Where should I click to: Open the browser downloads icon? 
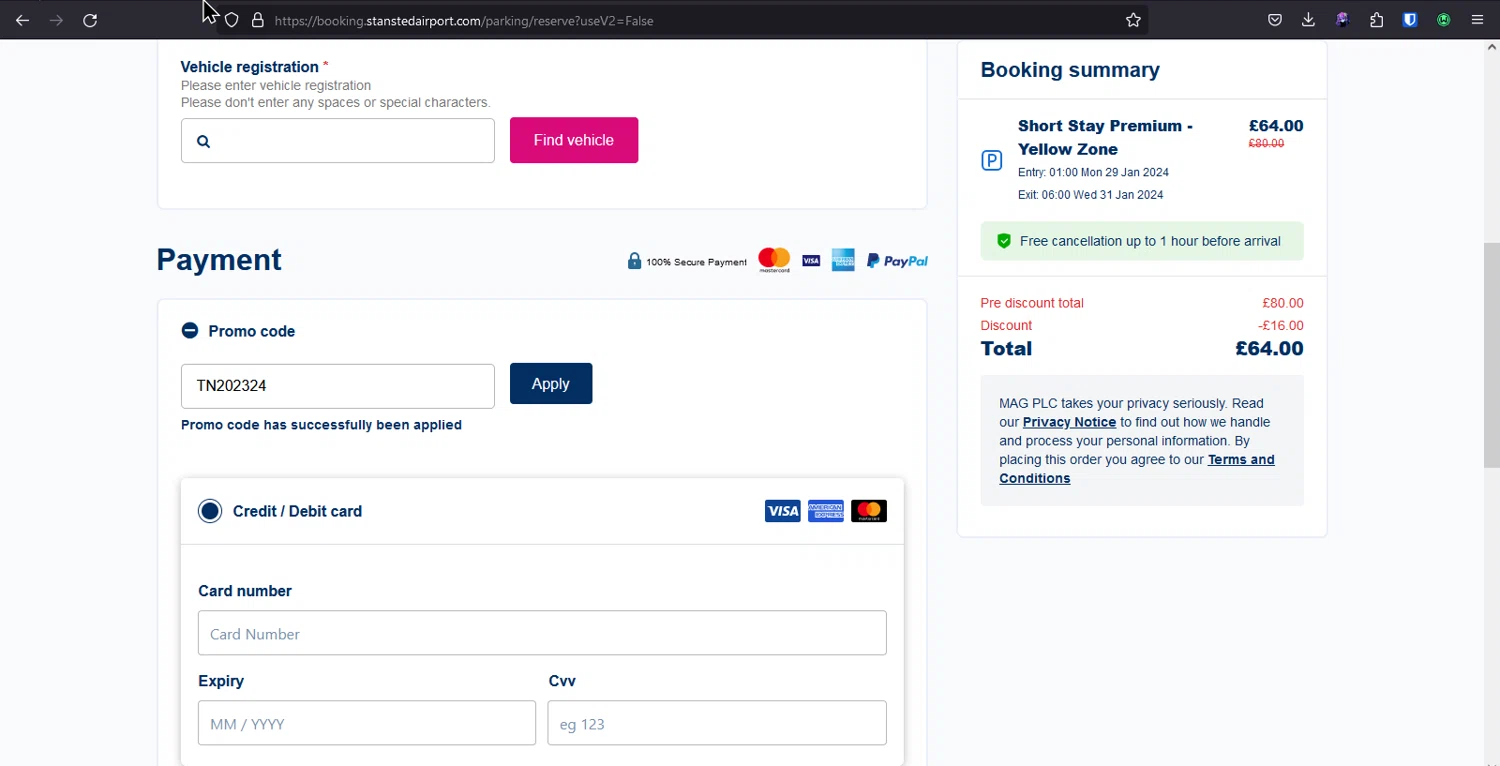[x=1308, y=20]
